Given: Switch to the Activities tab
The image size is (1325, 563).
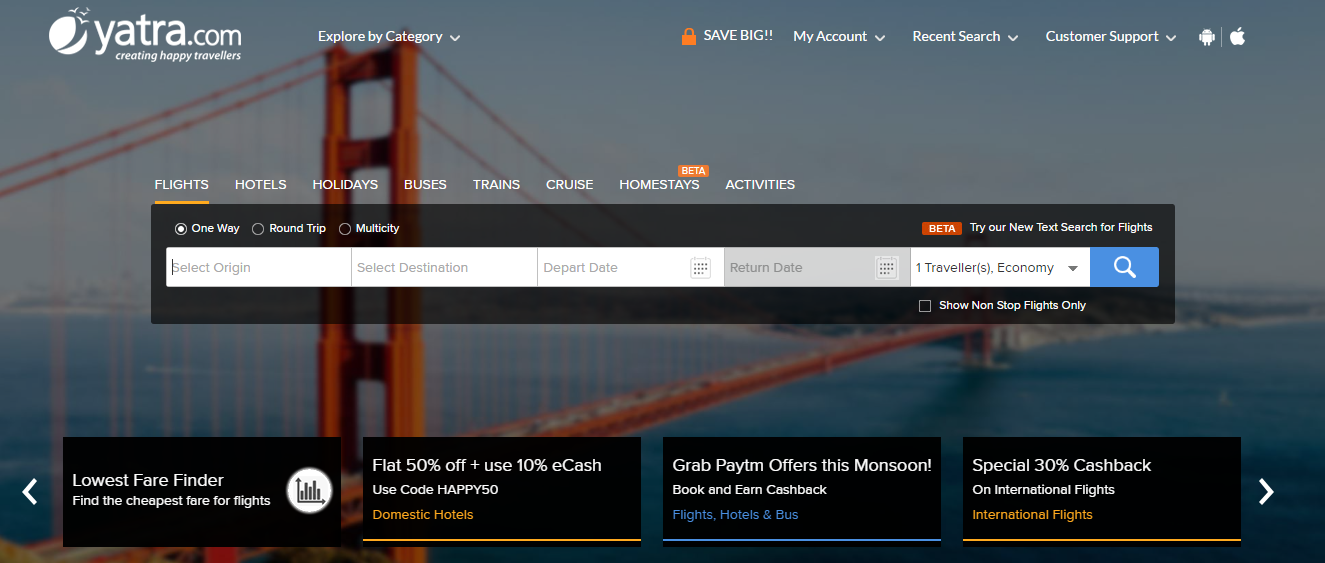Looking at the screenshot, I should click(x=760, y=185).
